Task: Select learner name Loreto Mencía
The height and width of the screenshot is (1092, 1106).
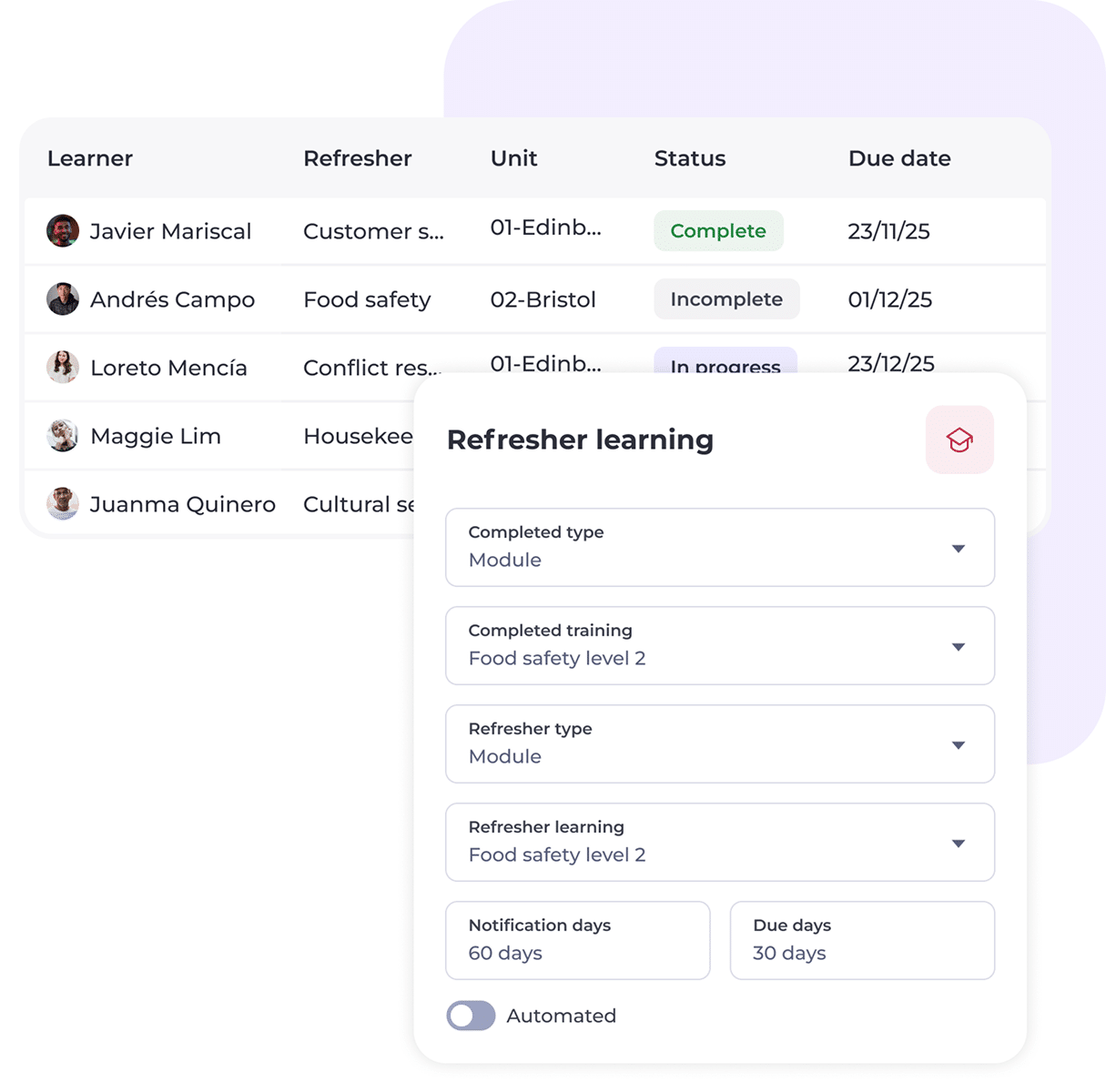Action: coord(168,368)
